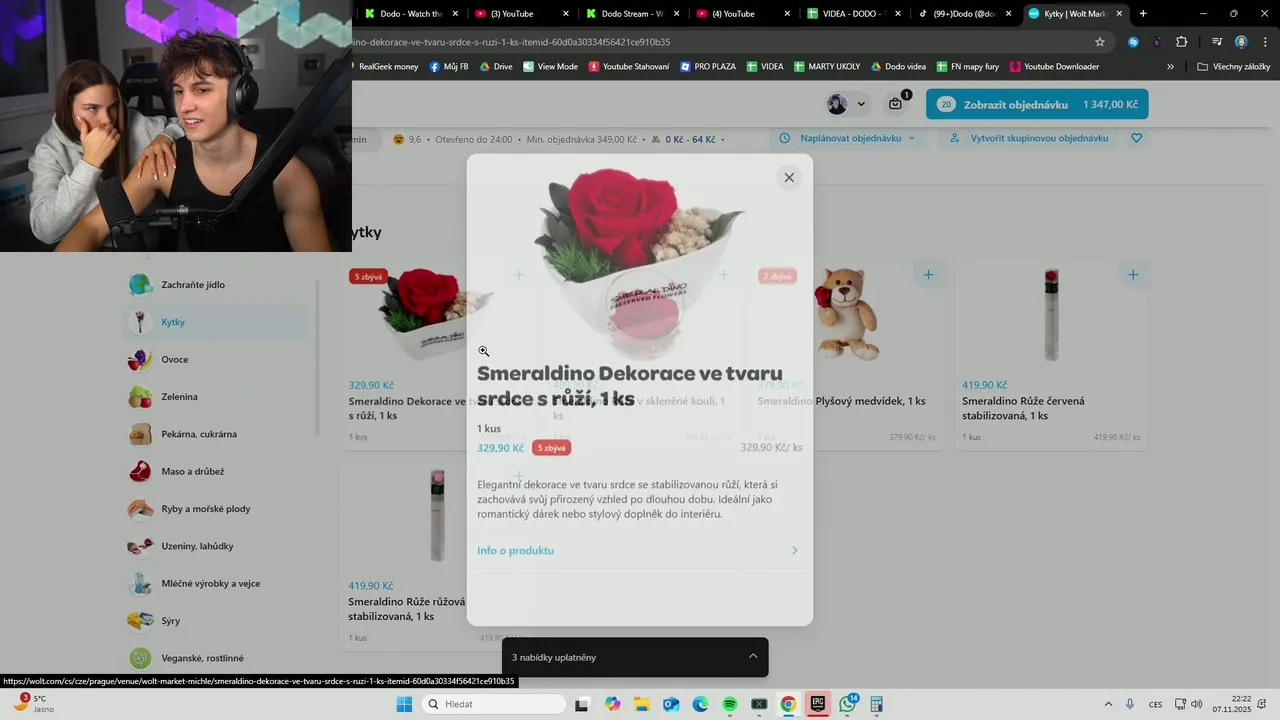Image resolution: width=1280 pixels, height=720 pixels.
Task: Show more bookmarks with double chevron
Action: click(x=1171, y=67)
